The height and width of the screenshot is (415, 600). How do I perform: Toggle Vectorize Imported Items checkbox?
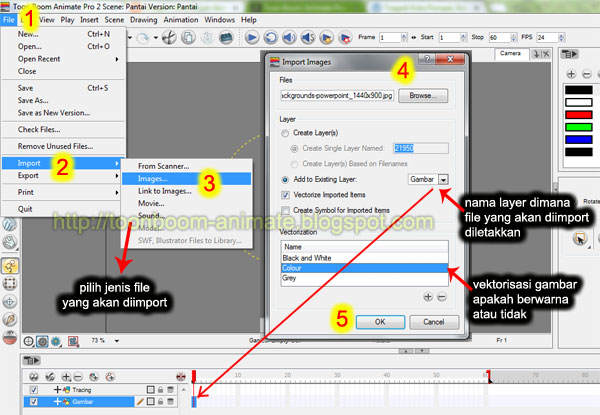click(285, 195)
